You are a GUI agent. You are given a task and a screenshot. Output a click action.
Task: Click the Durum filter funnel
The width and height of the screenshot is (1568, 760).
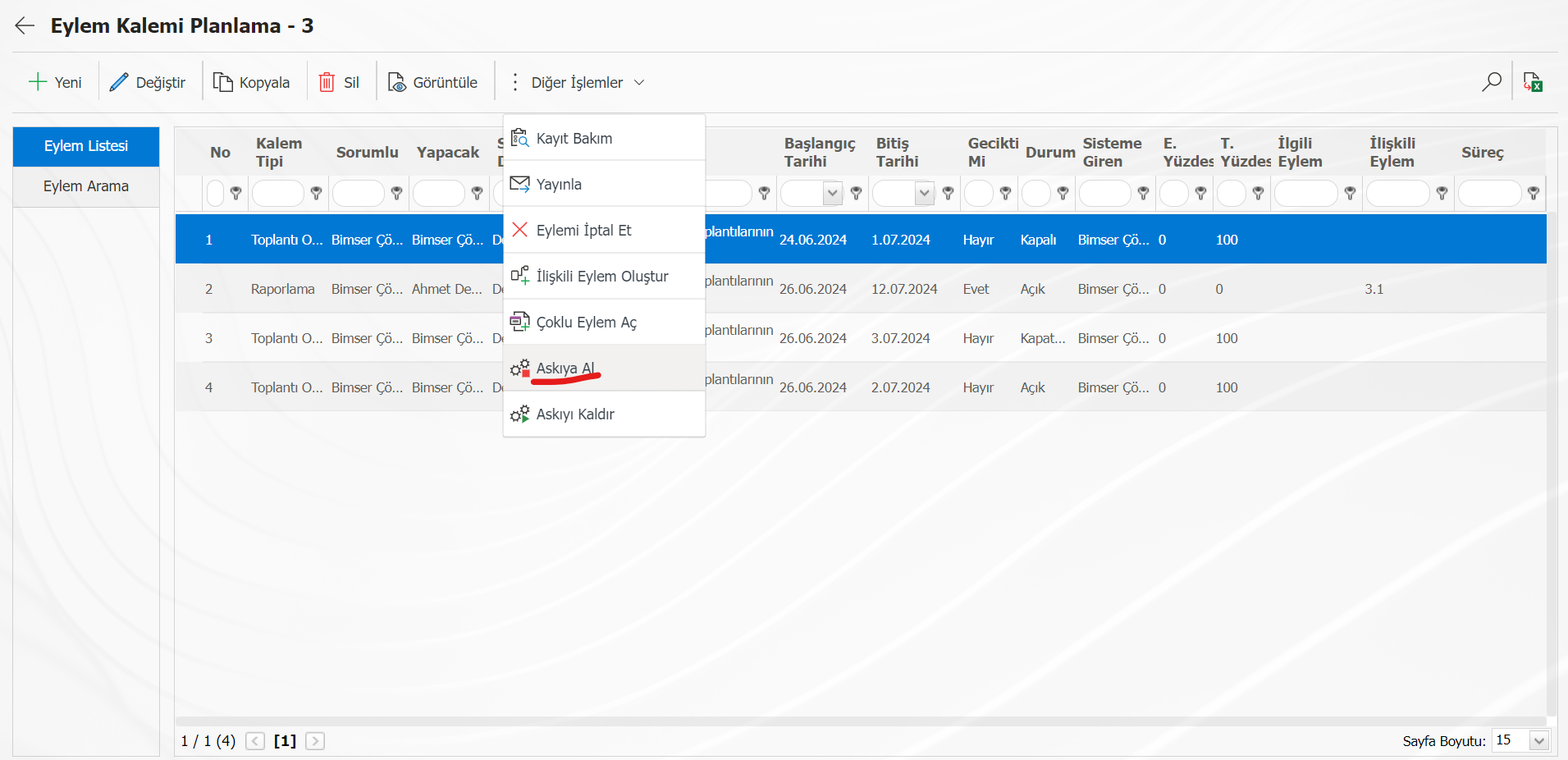click(1063, 193)
